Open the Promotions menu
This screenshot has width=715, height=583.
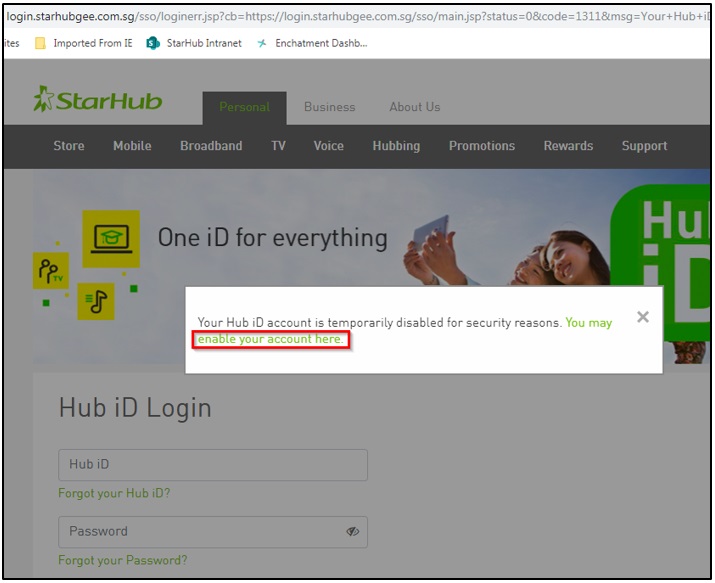[x=482, y=146]
